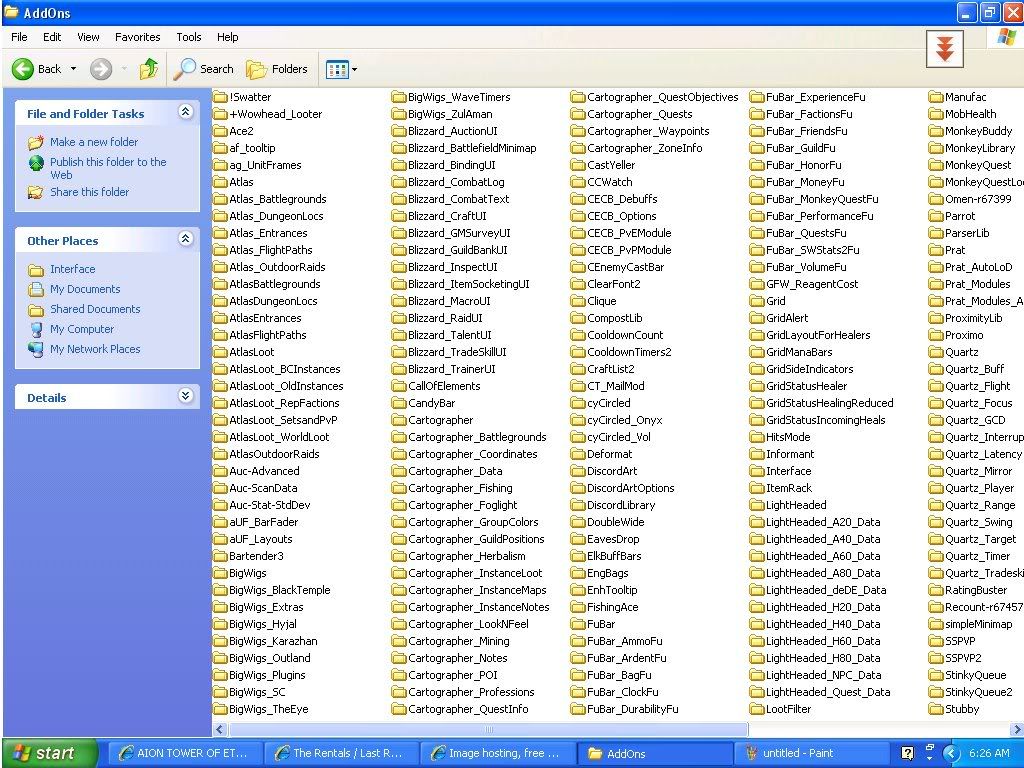1024x768 pixels.
Task: Open Back button history dropdown arrow
Action: click(73, 69)
